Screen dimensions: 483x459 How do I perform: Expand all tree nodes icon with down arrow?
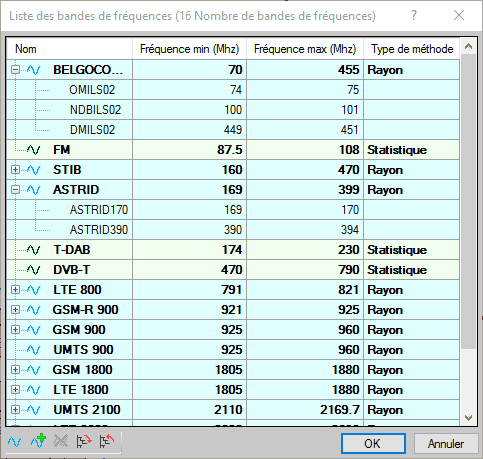pos(84,441)
